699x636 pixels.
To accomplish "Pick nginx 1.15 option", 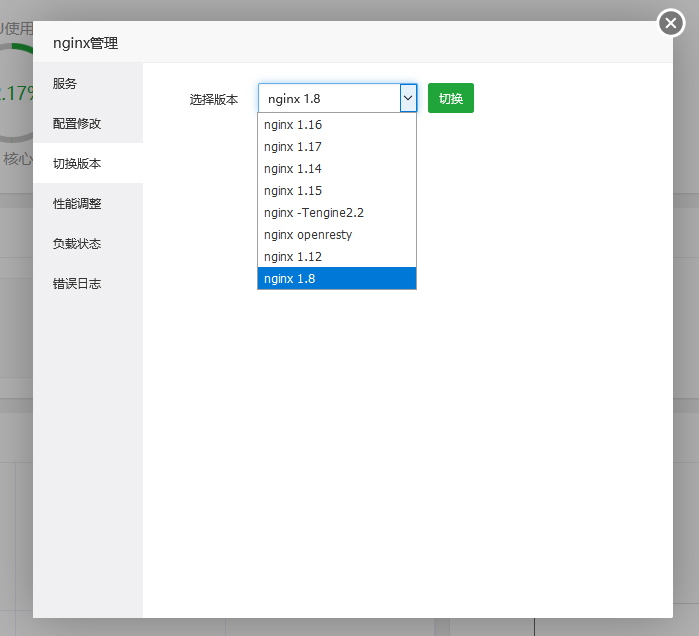I will point(337,191).
